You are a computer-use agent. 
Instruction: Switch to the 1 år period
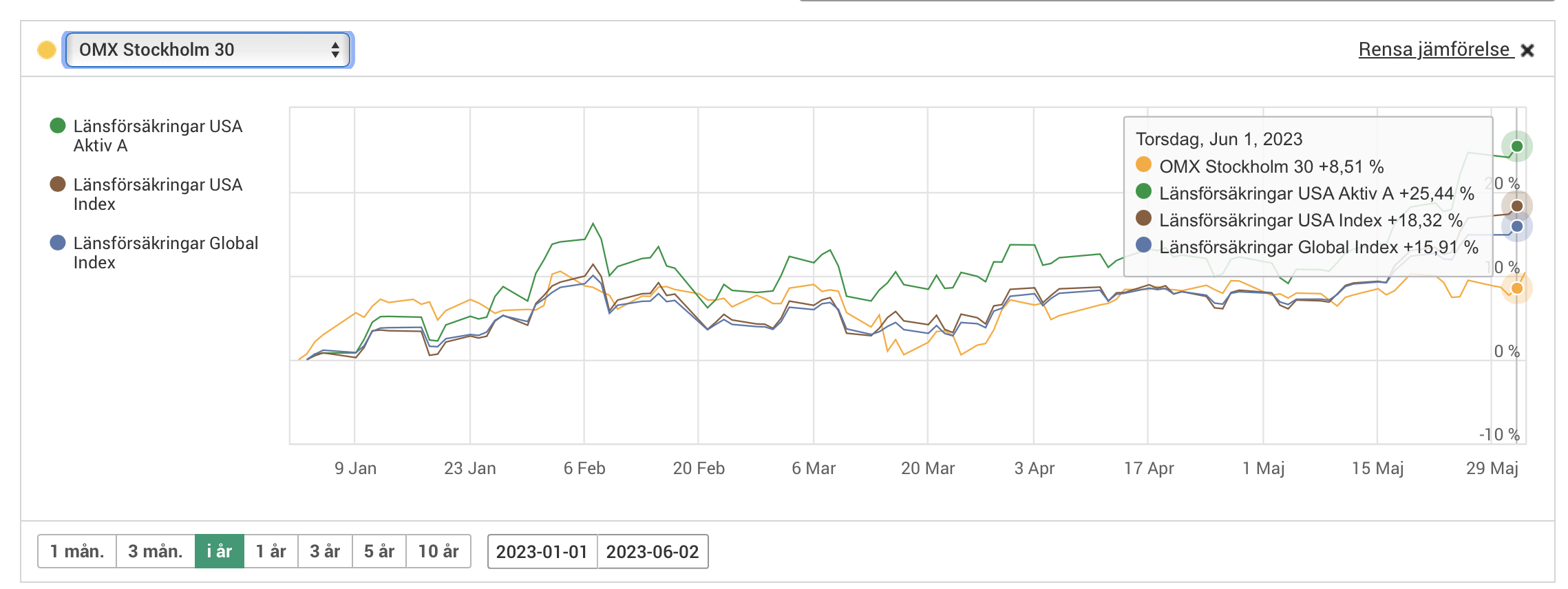point(271,551)
